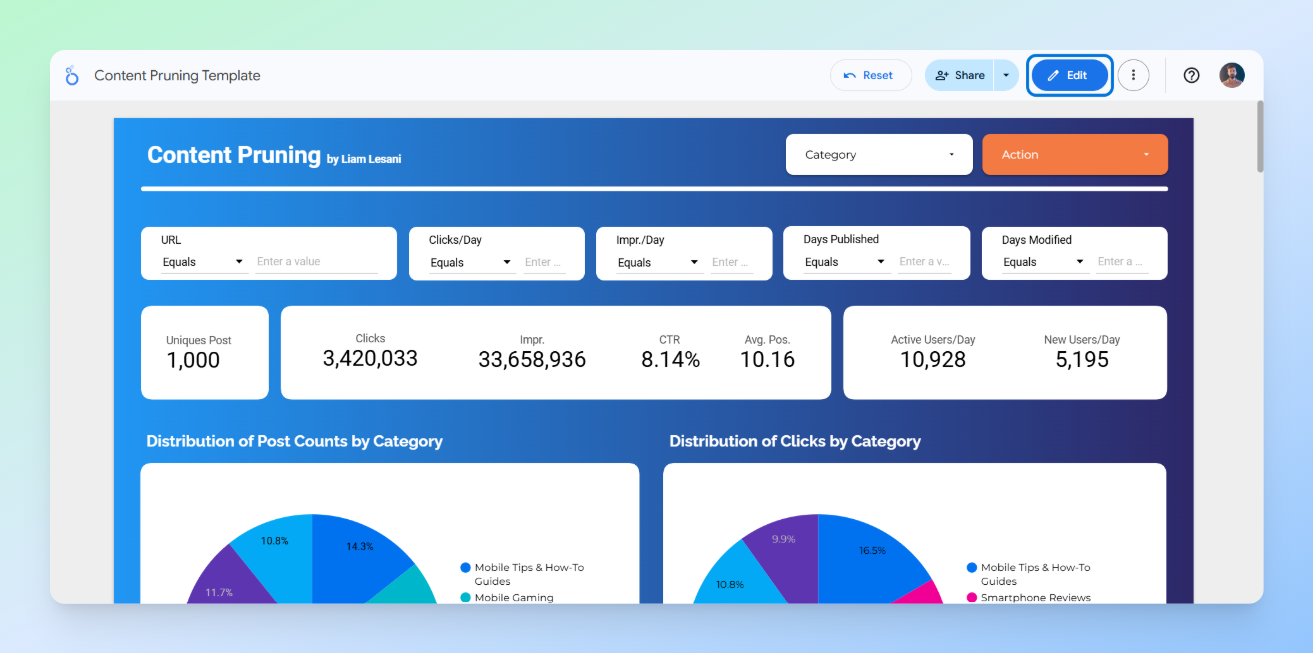
Task: Select the Edit pencil icon
Action: [1053, 74]
